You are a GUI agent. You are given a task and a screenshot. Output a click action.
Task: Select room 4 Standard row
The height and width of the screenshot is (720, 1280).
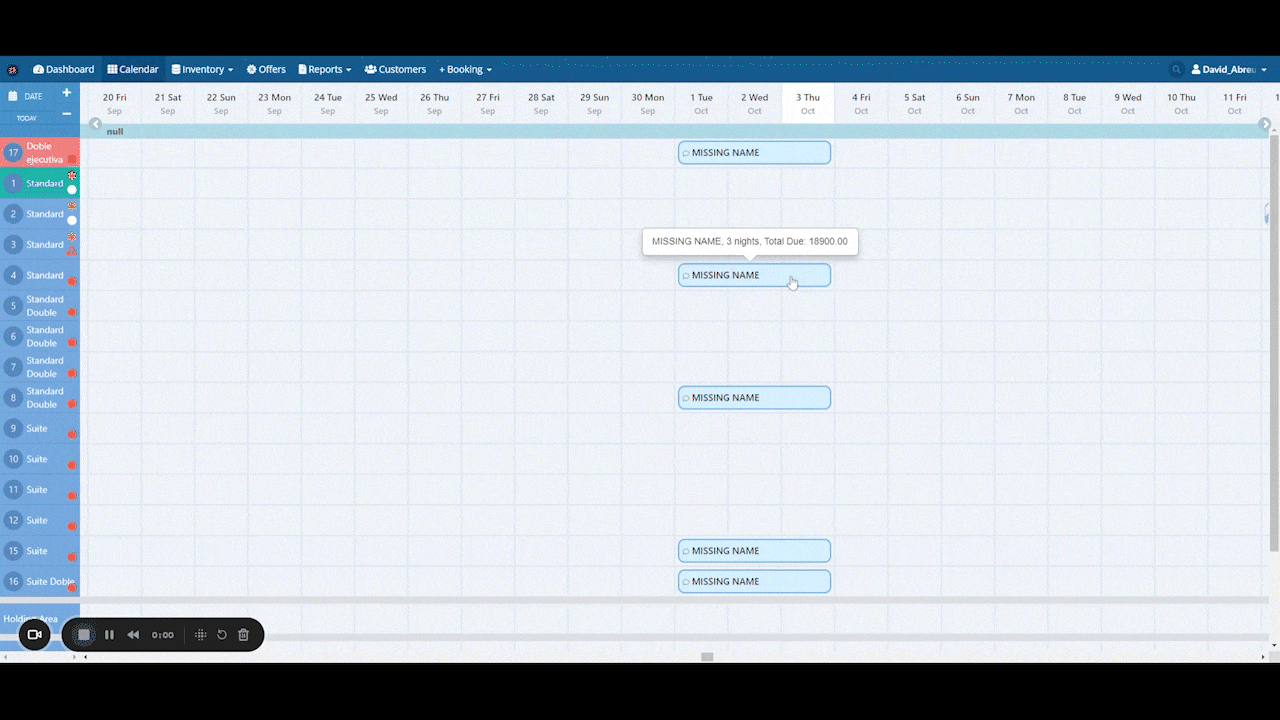[x=40, y=275]
